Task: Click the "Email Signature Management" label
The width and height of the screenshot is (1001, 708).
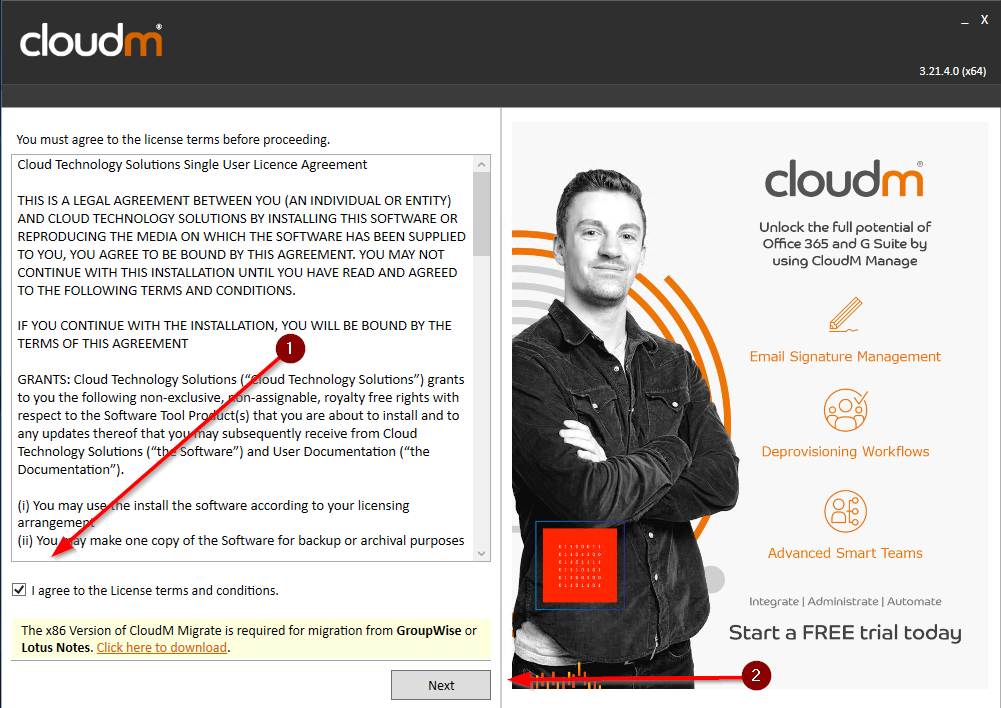Action: click(845, 356)
